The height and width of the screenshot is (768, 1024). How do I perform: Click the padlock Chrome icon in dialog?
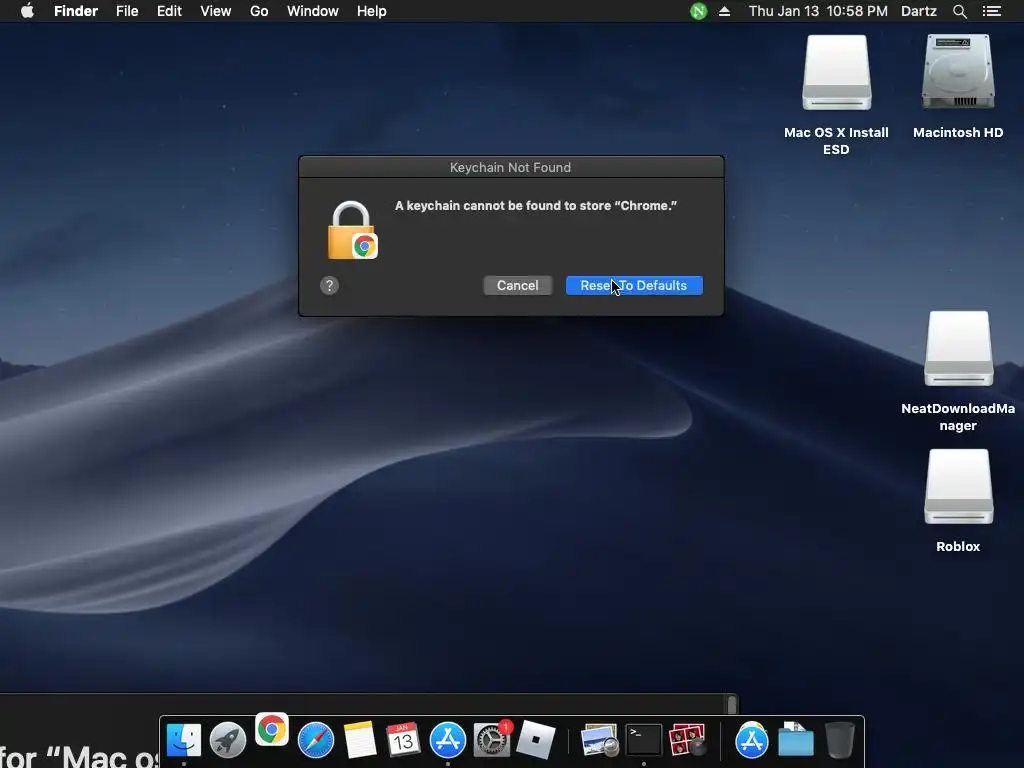click(353, 230)
